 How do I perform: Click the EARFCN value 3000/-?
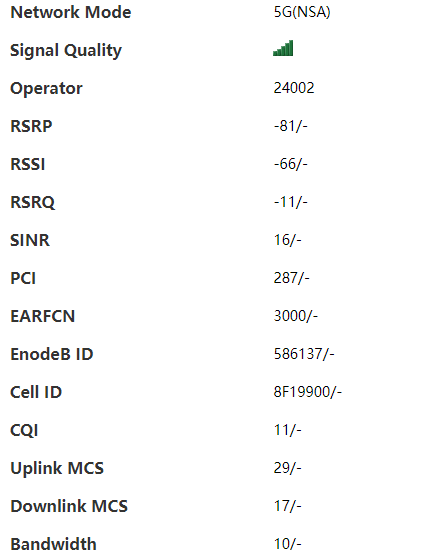296,316
